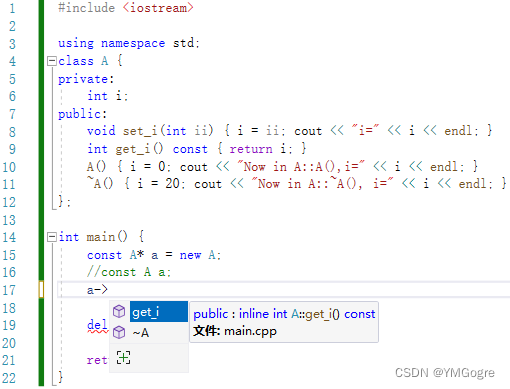Click 'void set_i(int ii)' on line 8

coord(150,131)
